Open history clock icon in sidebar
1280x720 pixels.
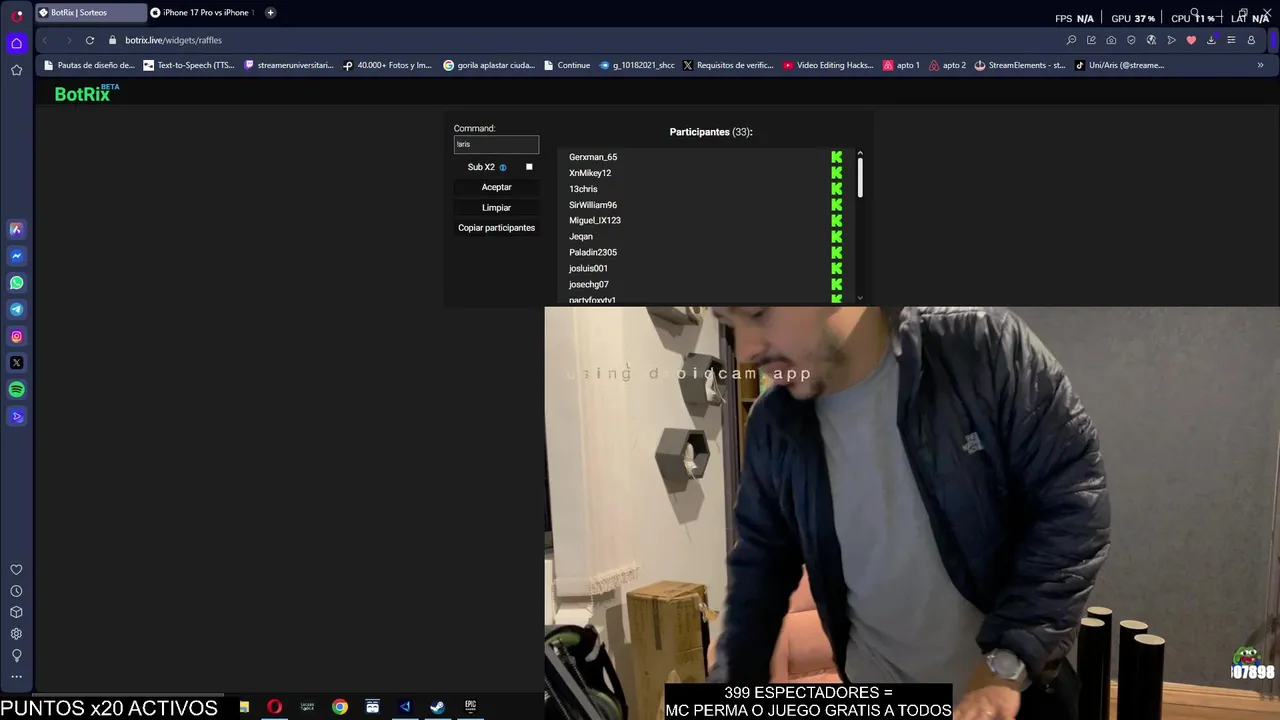(x=16, y=591)
